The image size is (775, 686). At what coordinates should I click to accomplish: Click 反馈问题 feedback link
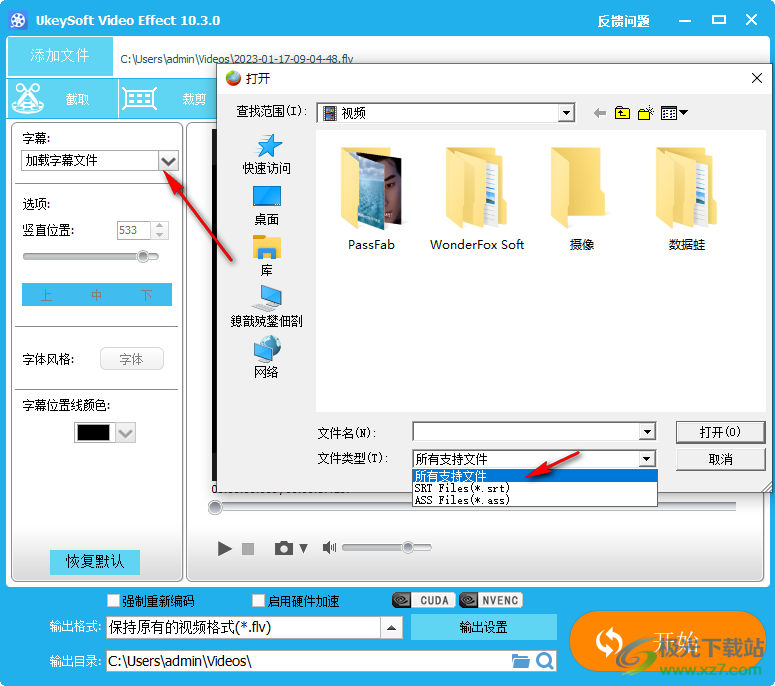623,21
